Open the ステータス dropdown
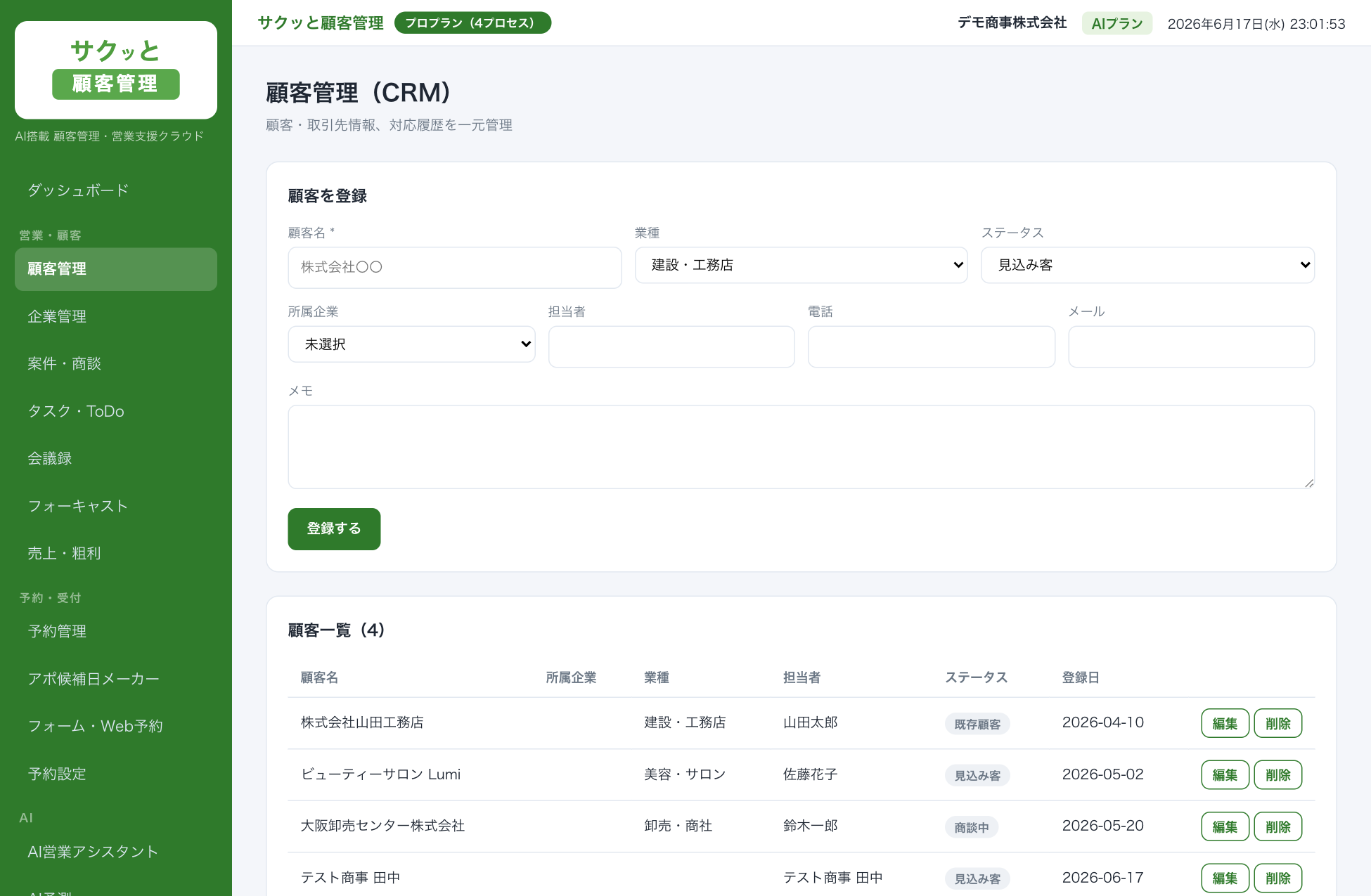1371x896 pixels. 1147,265
